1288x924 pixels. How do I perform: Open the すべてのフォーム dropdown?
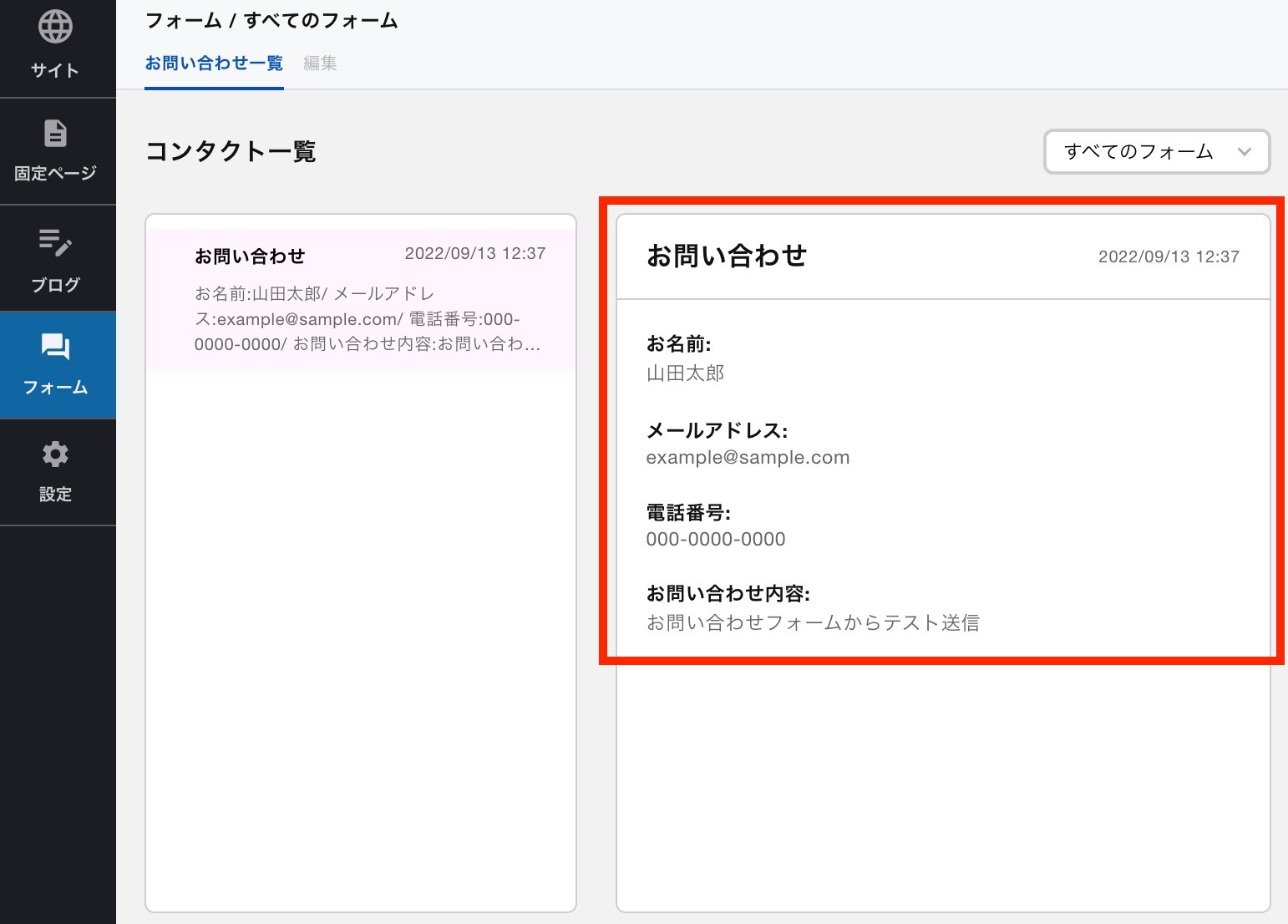click(1157, 152)
